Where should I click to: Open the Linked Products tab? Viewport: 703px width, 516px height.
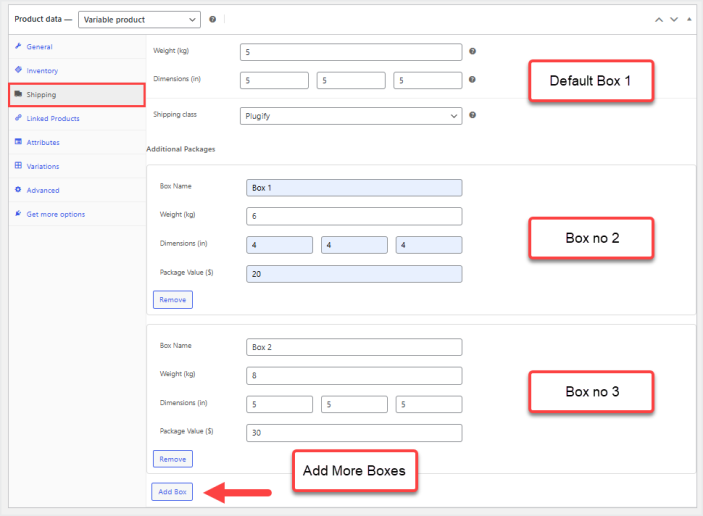tap(77, 118)
